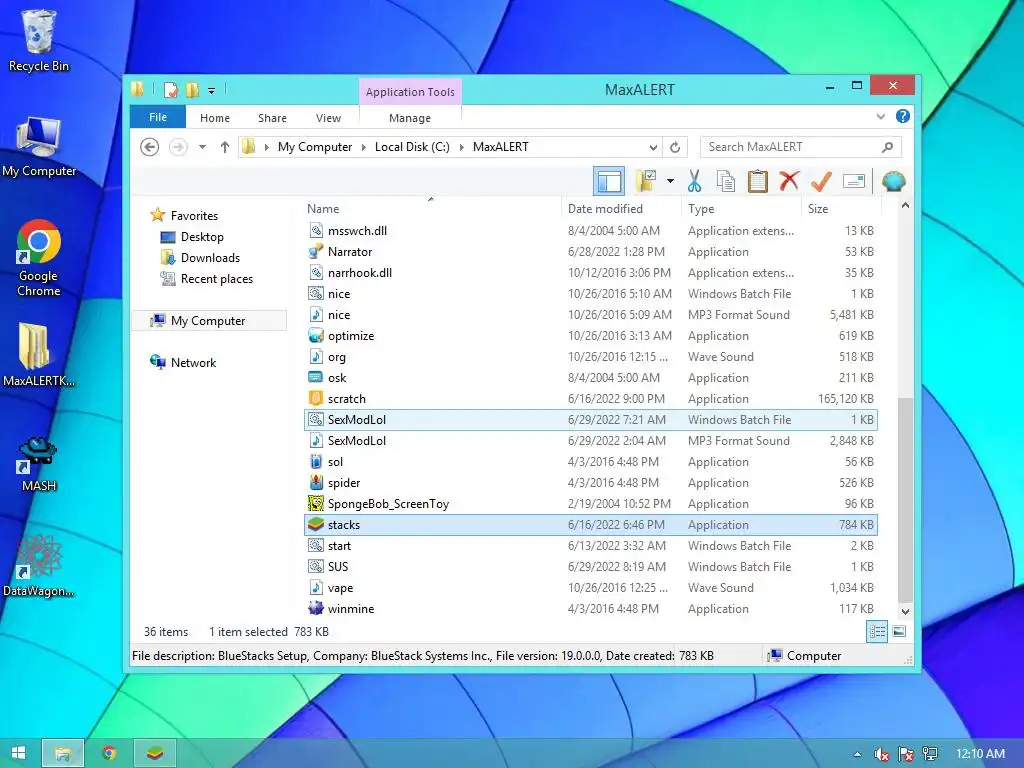This screenshot has height=768, width=1024.
Task: Click Local Disk (C:) in the breadcrumb
Action: pos(412,147)
